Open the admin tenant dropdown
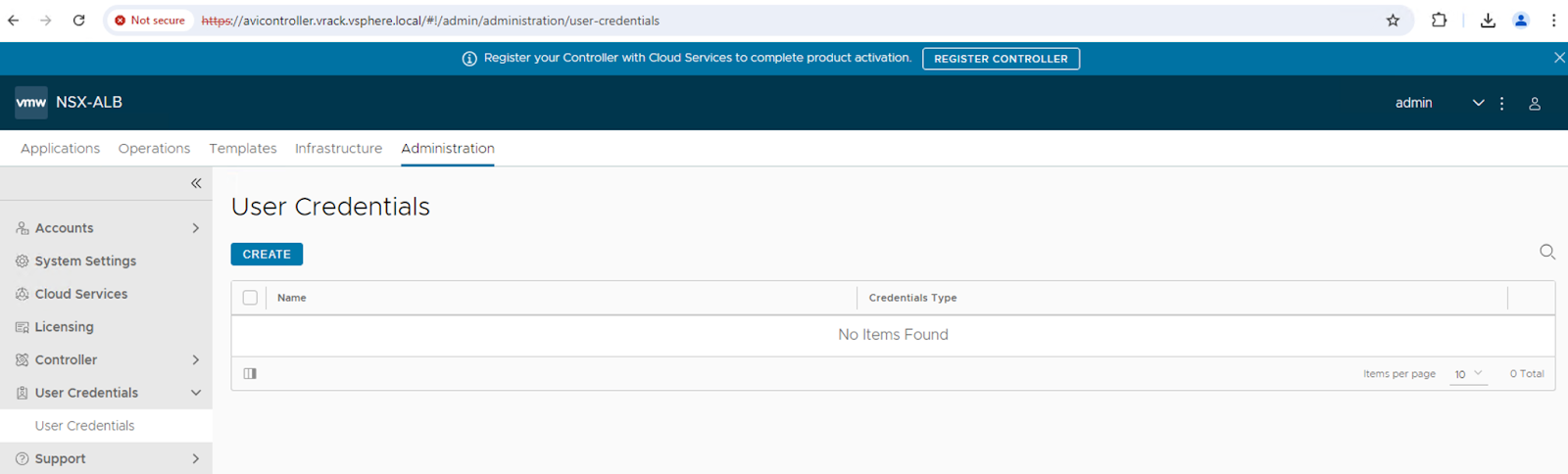The image size is (1568, 474). click(1440, 103)
